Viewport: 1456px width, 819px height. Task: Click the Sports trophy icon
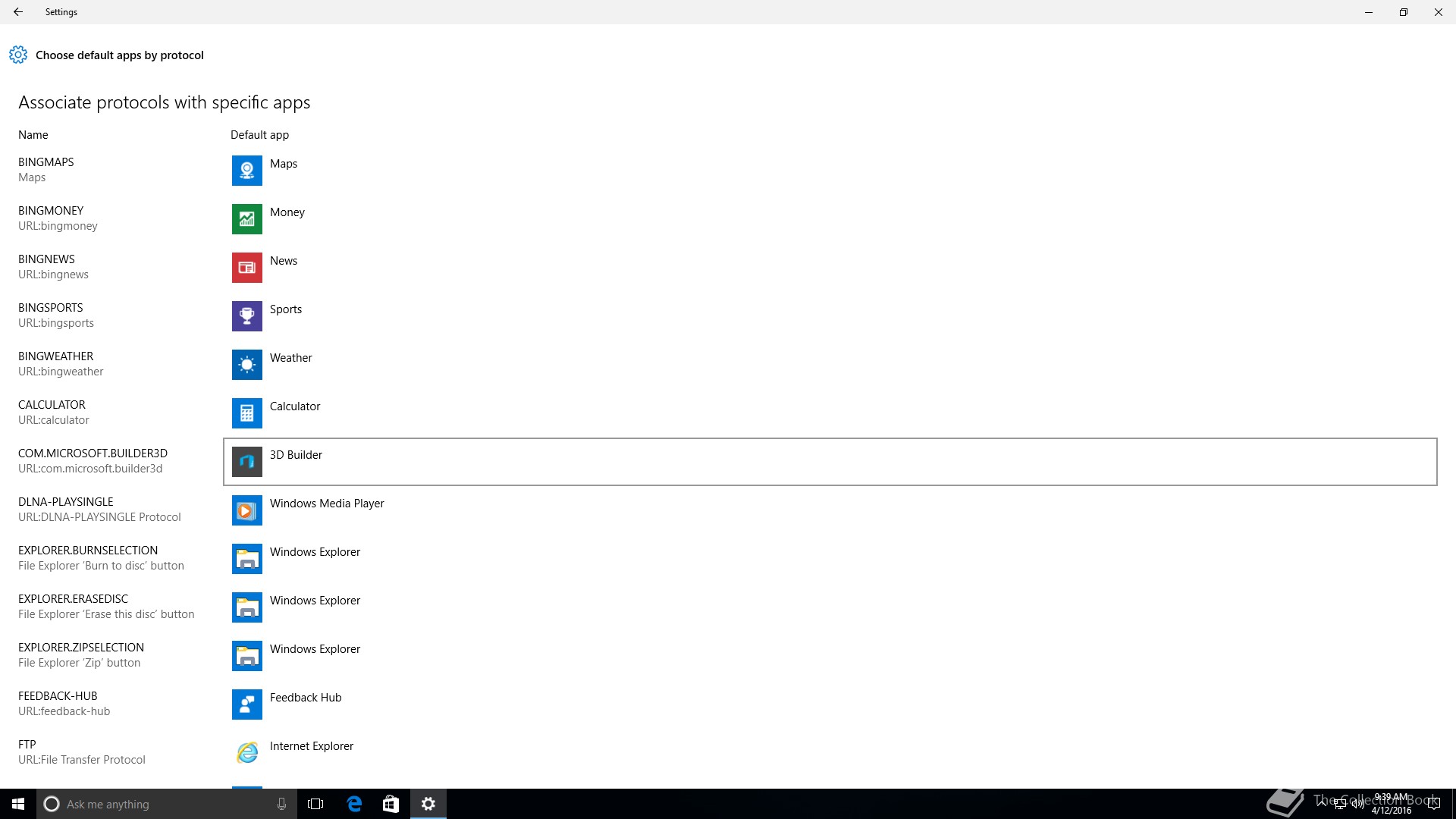pyautogui.click(x=246, y=316)
